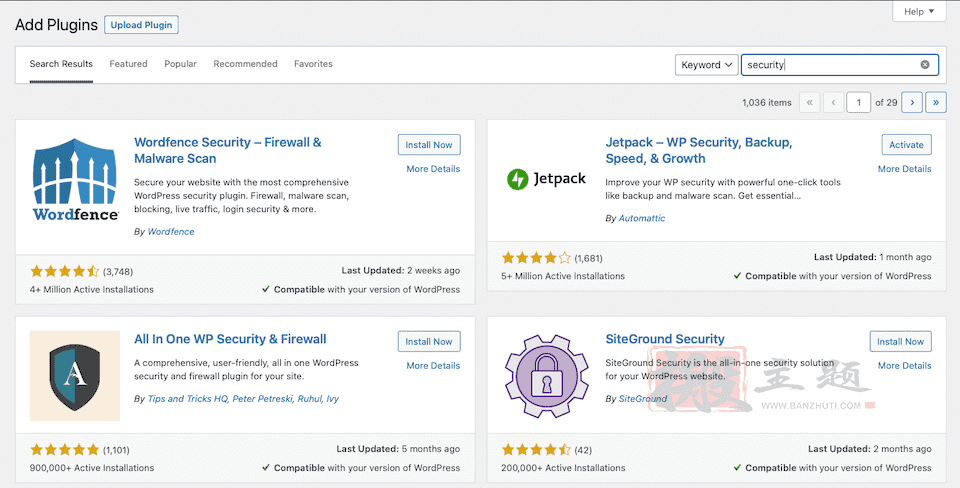Viewport: 960px width, 488px height.
Task: View More Details for SiteGround Security
Action: [905, 366]
